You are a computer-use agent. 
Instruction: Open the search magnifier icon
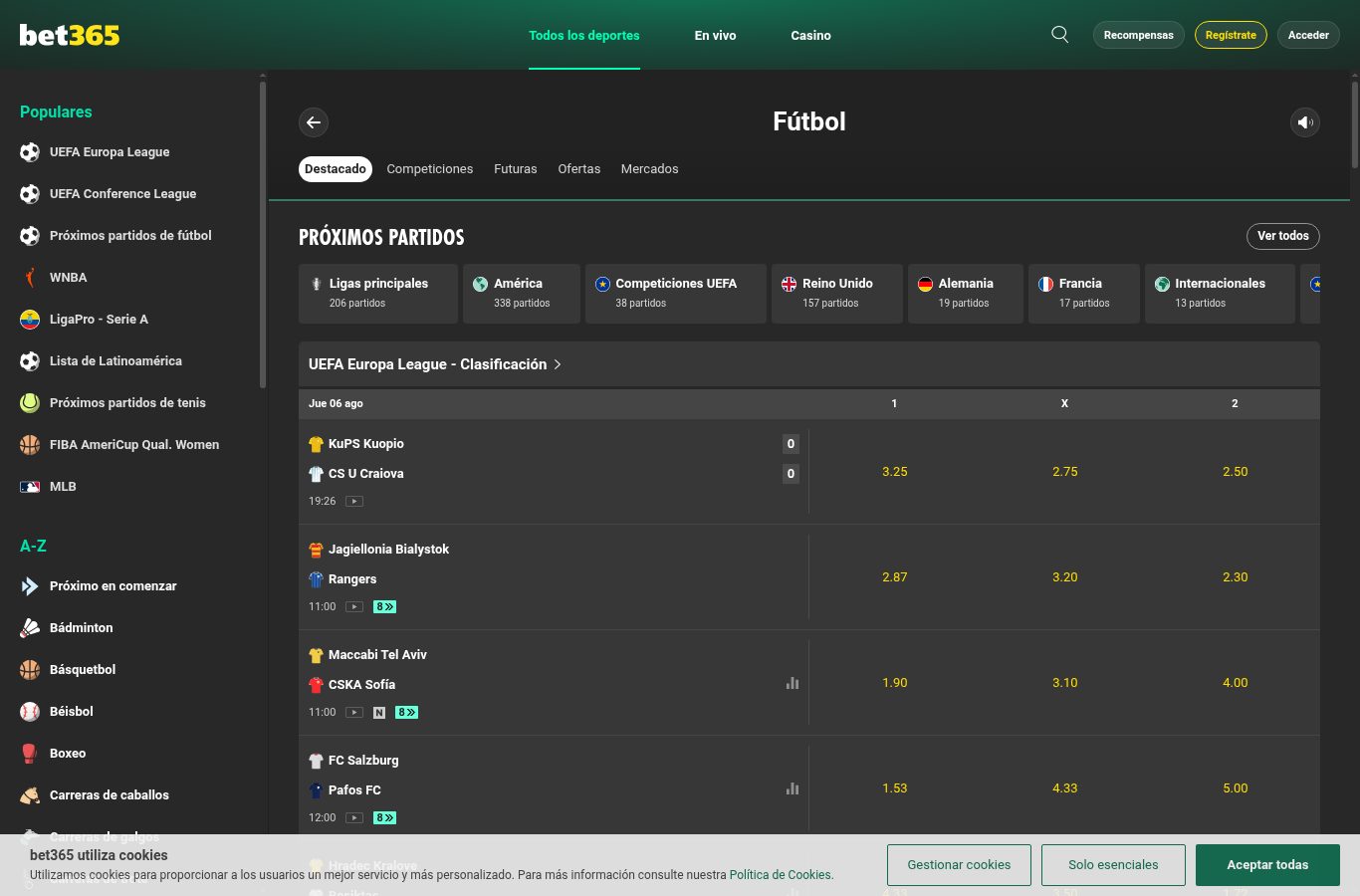(1060, 35)
